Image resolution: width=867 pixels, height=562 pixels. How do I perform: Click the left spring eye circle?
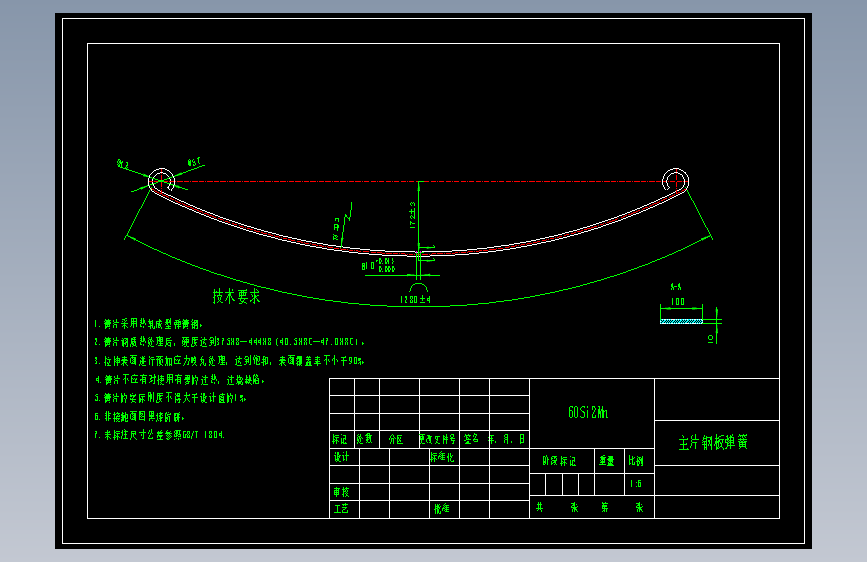click(161, 181)
